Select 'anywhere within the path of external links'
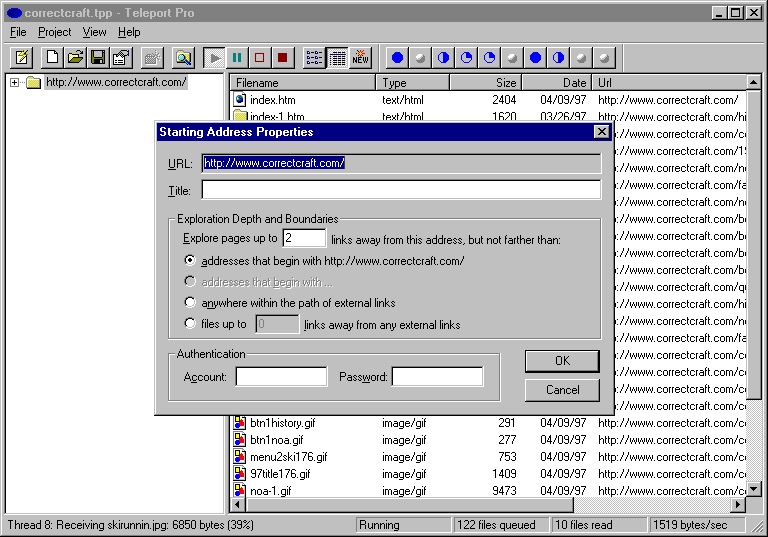This screenshot has width=768, height=537. 190,303
